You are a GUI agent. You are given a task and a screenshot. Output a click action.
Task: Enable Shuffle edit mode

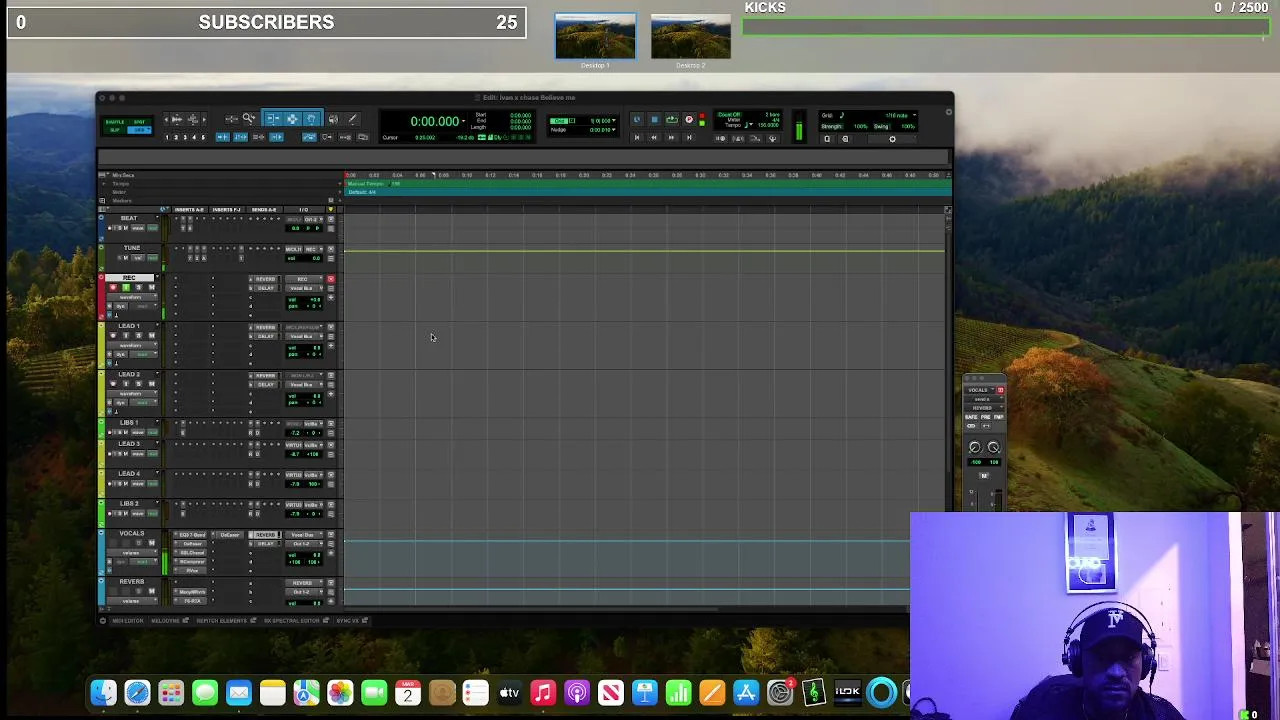click(x=115, y=122)
